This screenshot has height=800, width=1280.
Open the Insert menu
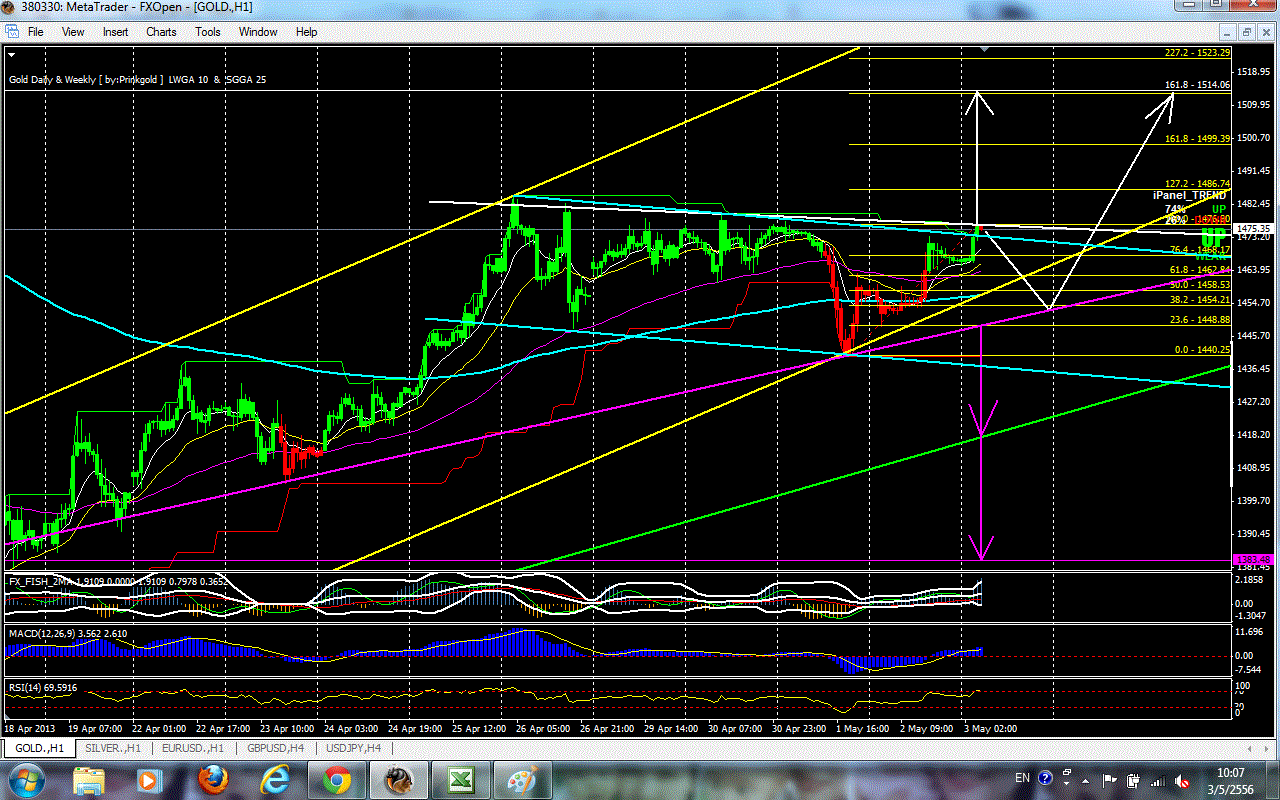[x=115, y=32]
